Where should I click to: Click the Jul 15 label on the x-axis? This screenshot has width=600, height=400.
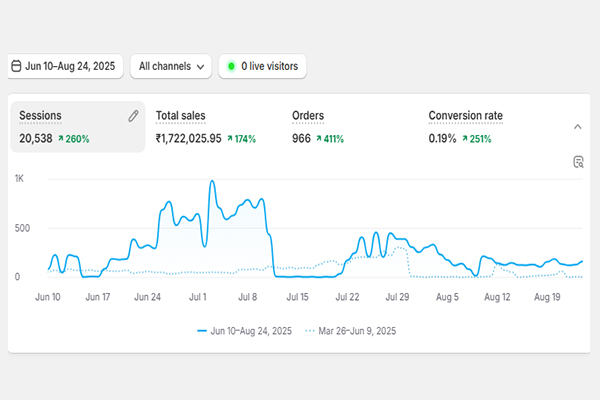298,297
